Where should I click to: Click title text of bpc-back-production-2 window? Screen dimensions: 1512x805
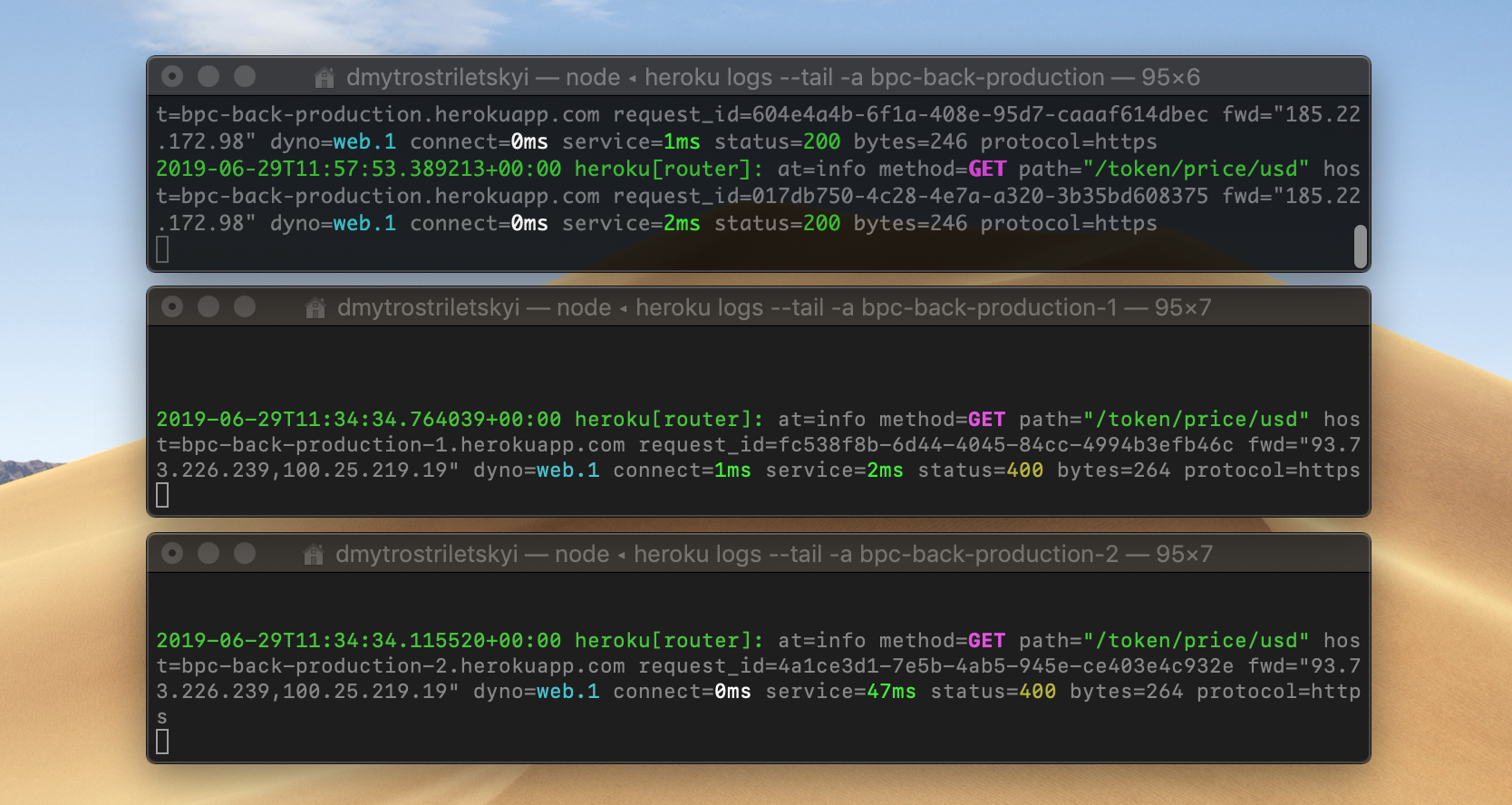(774, 555)
